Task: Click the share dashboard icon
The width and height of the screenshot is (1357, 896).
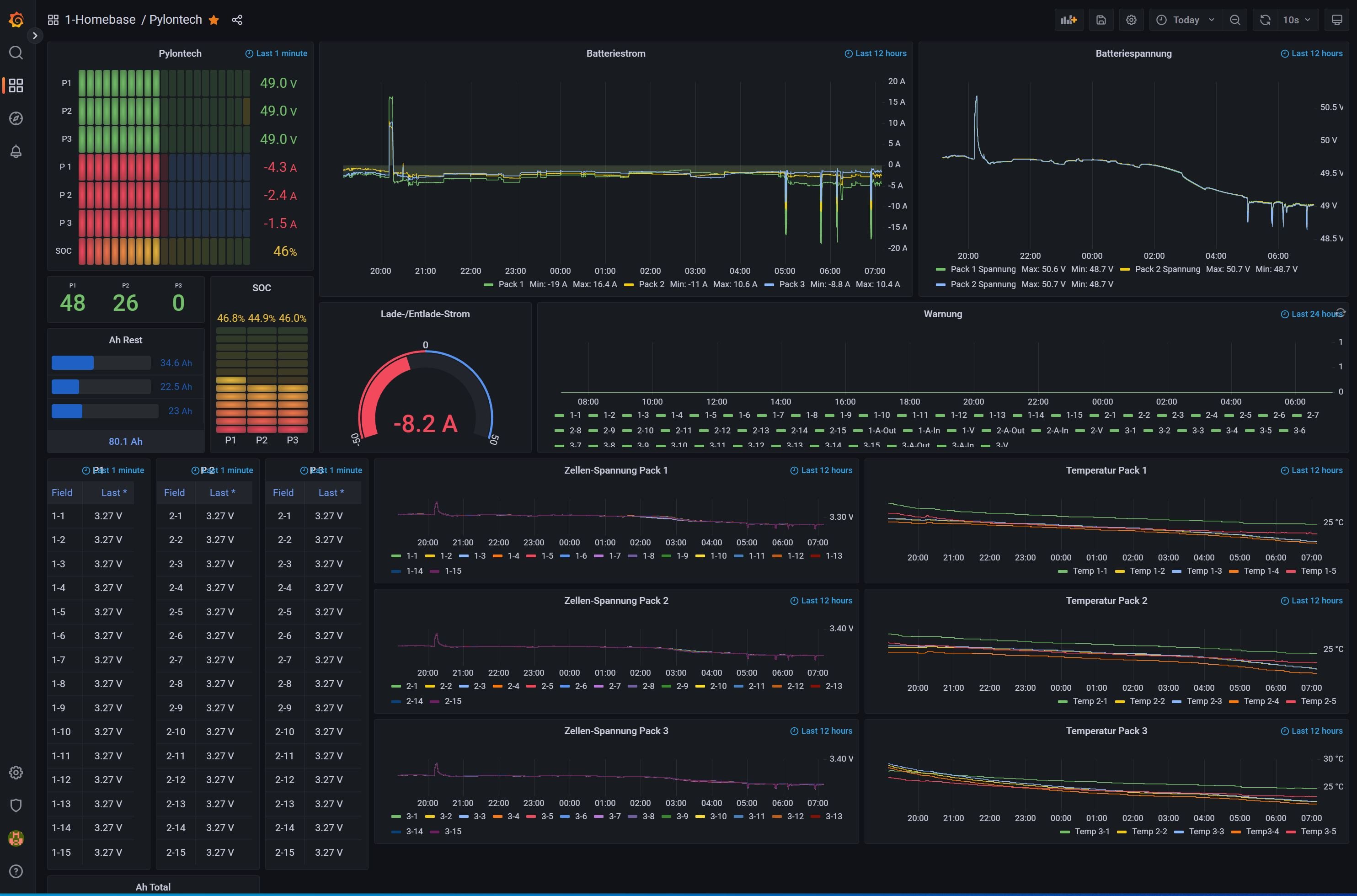Action: tap(237, 20)
